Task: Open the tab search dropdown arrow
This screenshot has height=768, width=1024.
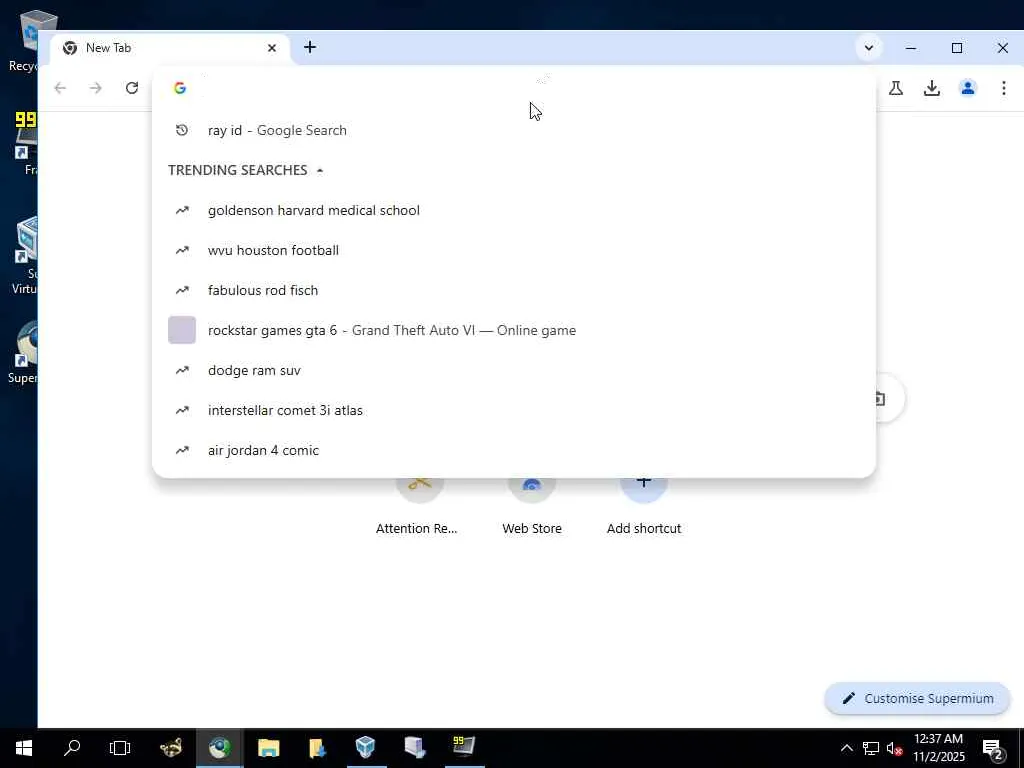Action: [869, 48]
